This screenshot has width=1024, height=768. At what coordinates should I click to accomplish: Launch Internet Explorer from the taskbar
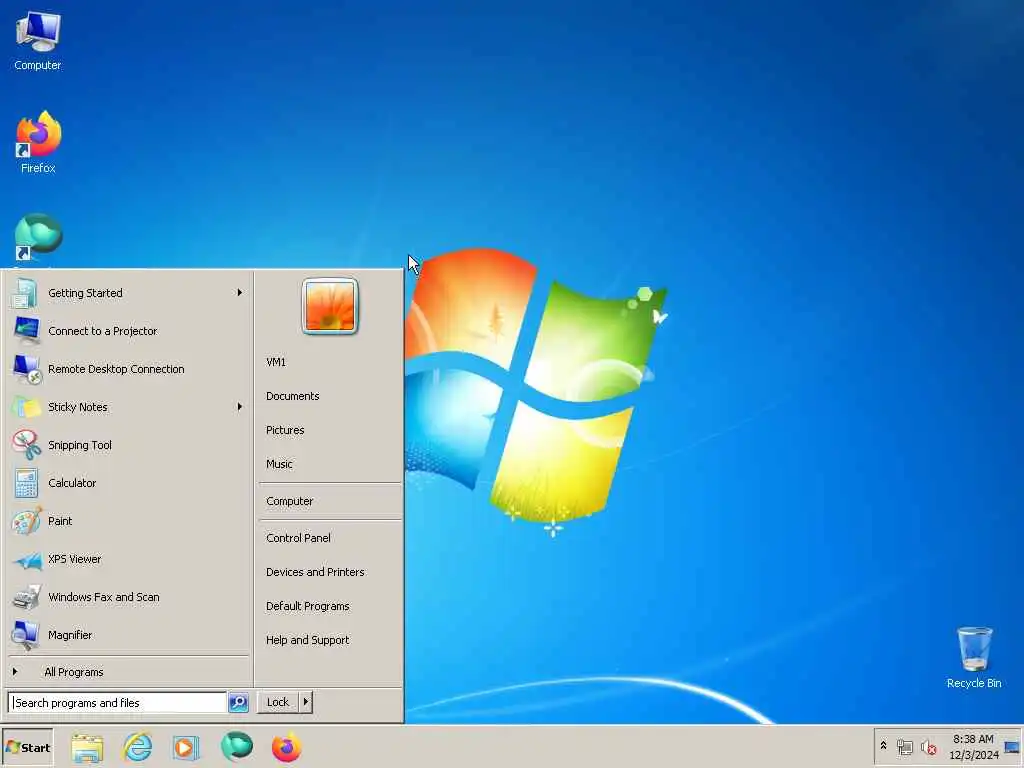coord(138,747)
